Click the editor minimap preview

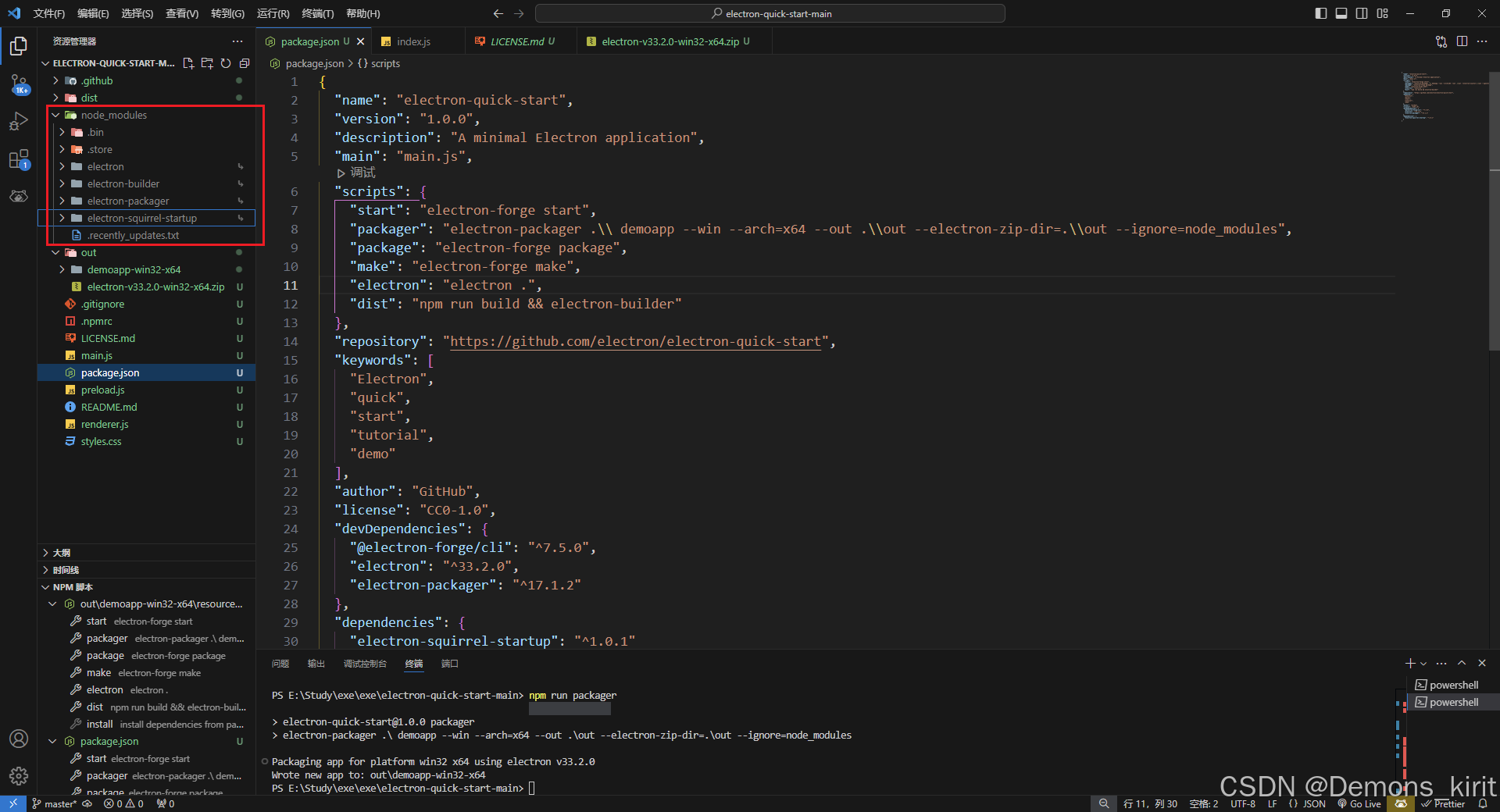point(1444,98)
